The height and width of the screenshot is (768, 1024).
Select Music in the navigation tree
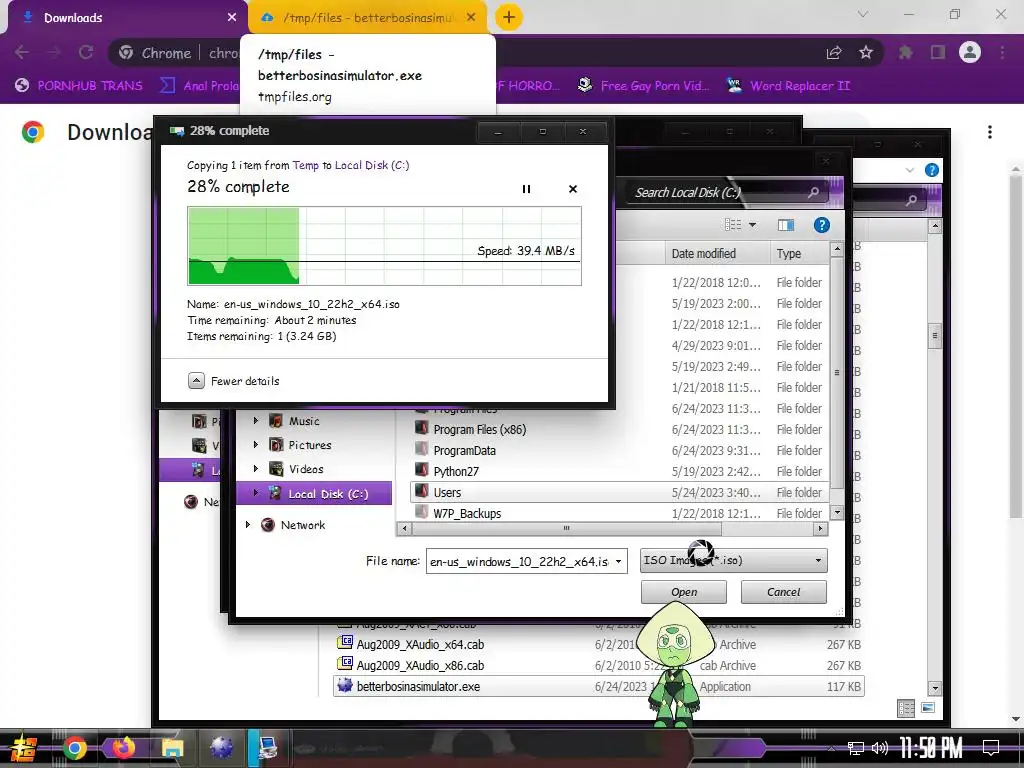pyautogui.click(x=304, y=421)
